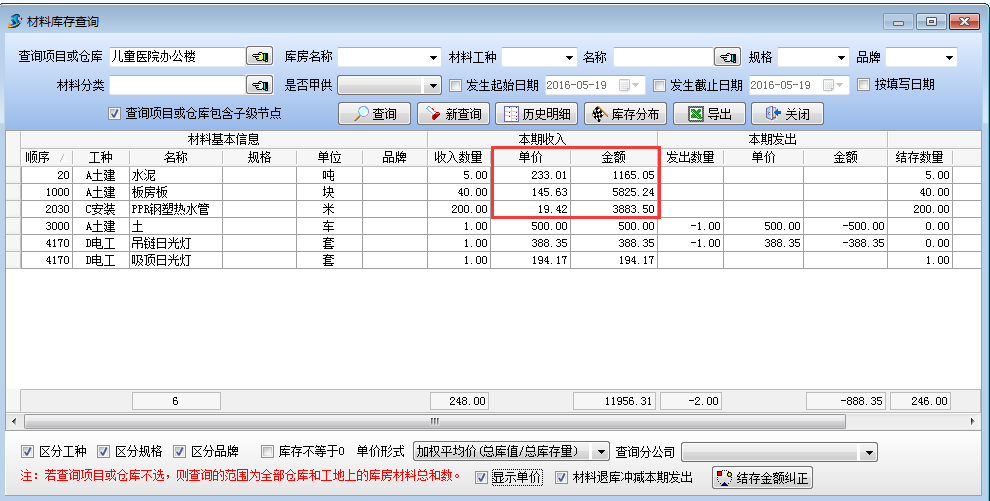Click the lookup icon beside 名称 field

727,57
